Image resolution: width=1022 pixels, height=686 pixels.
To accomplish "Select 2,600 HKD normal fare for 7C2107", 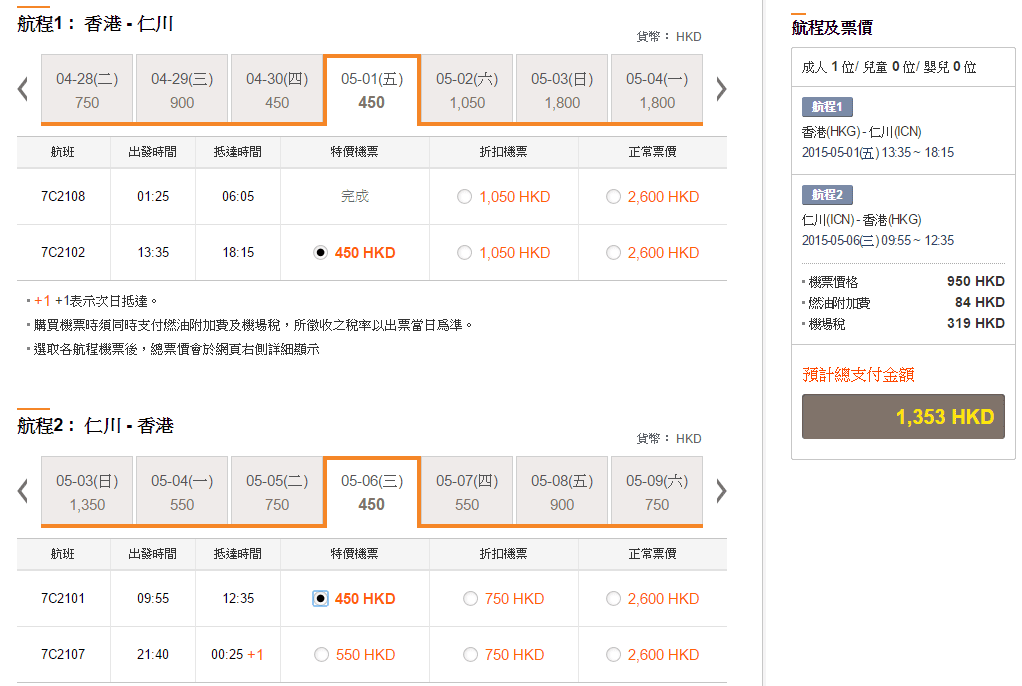I will (x=613, y=655).
